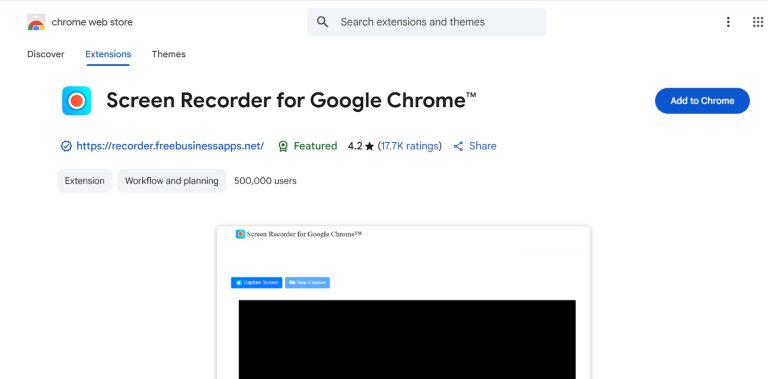Click the "Screen Recorder for Google Chrome" heading
The height and width of the screenshot is (379, 768).
tap(291, 100)
